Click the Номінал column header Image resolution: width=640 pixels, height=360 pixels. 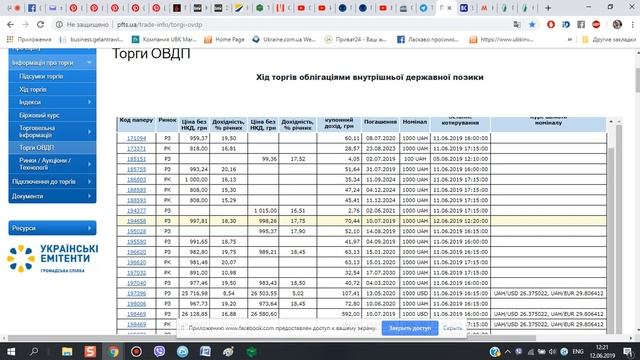415,124
